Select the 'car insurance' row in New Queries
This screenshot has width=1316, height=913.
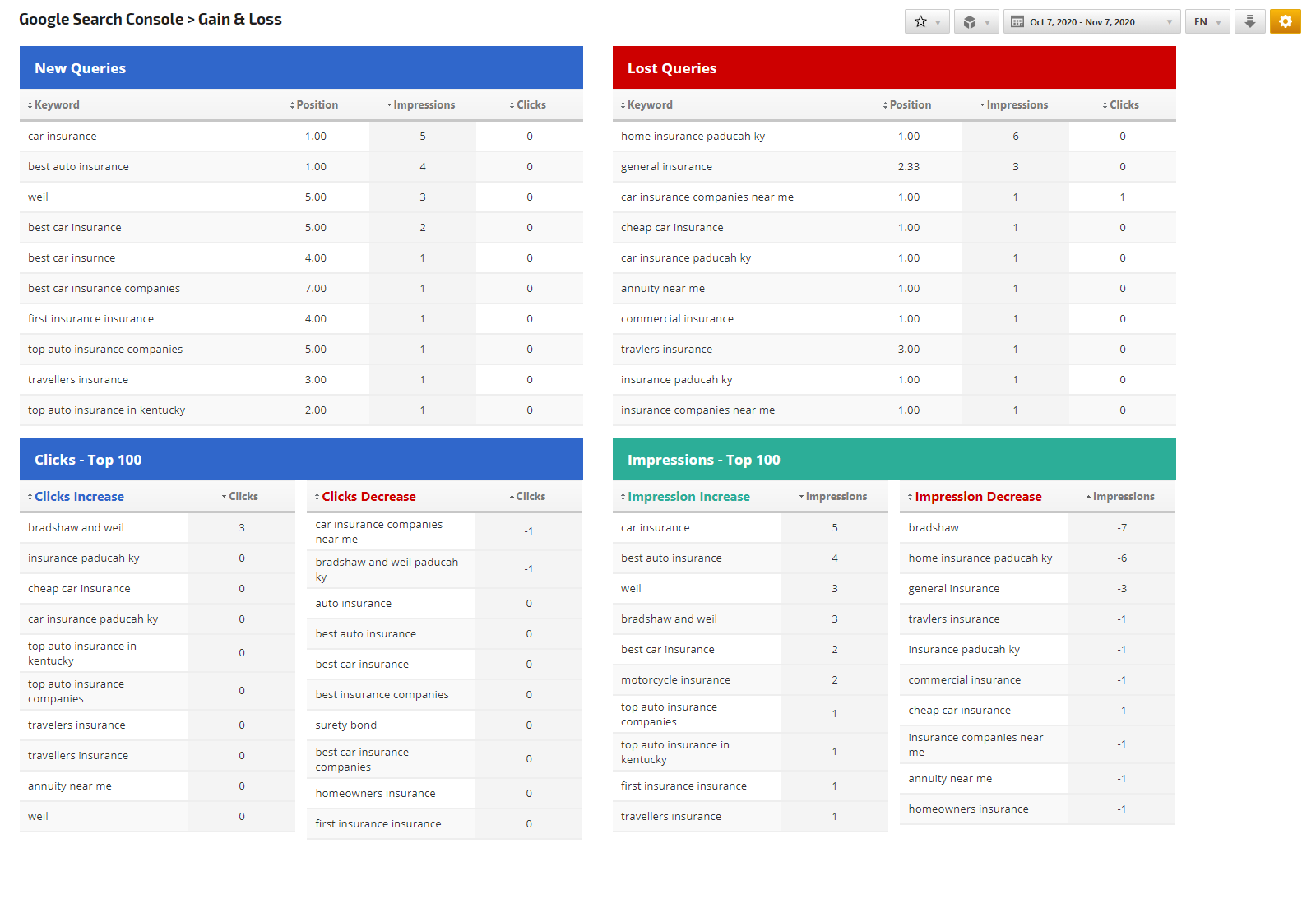tap(63, 137)
